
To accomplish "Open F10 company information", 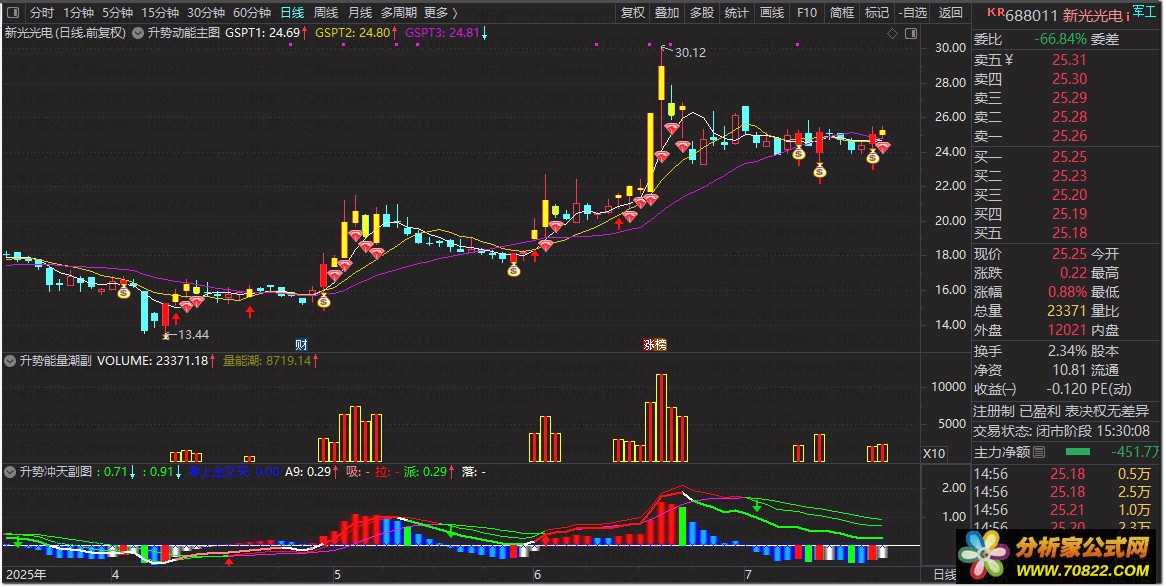I will [807, 13].
